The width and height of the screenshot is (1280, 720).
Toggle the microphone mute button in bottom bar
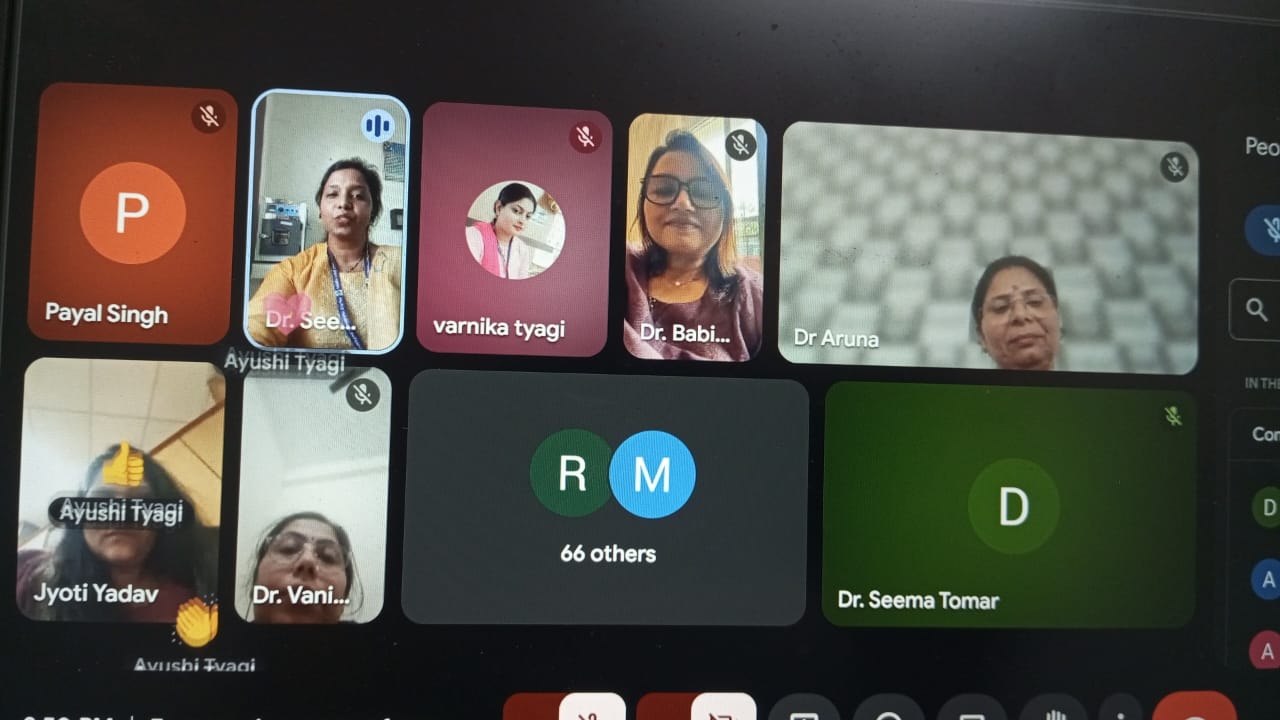point(592,708)
